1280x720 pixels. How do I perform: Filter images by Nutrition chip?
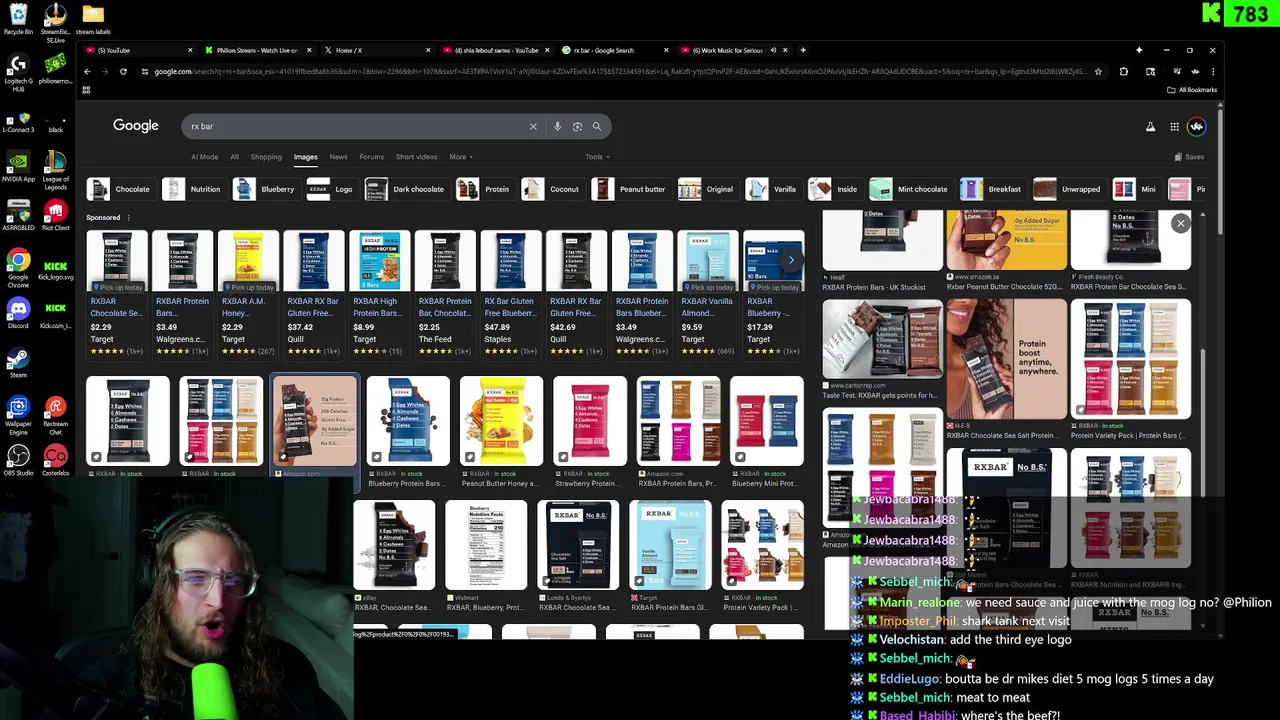(193, 189)
